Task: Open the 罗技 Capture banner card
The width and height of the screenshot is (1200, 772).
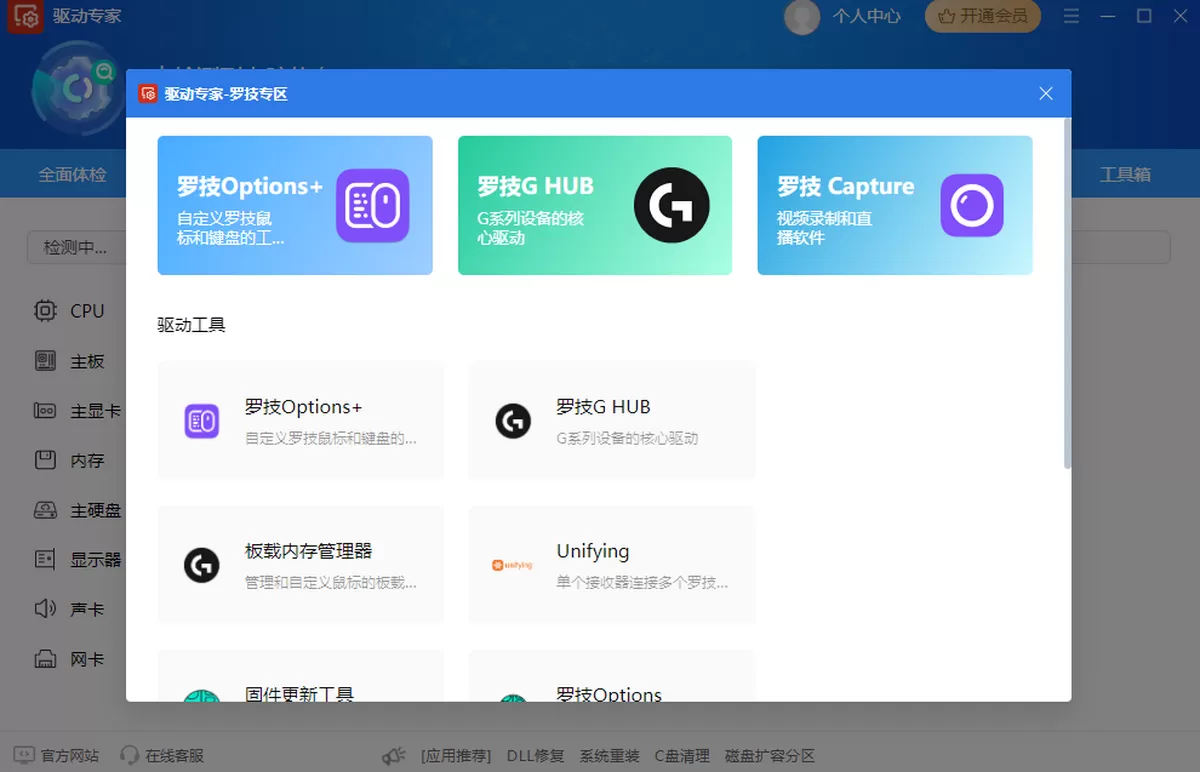Action: (x=895, y=205)
